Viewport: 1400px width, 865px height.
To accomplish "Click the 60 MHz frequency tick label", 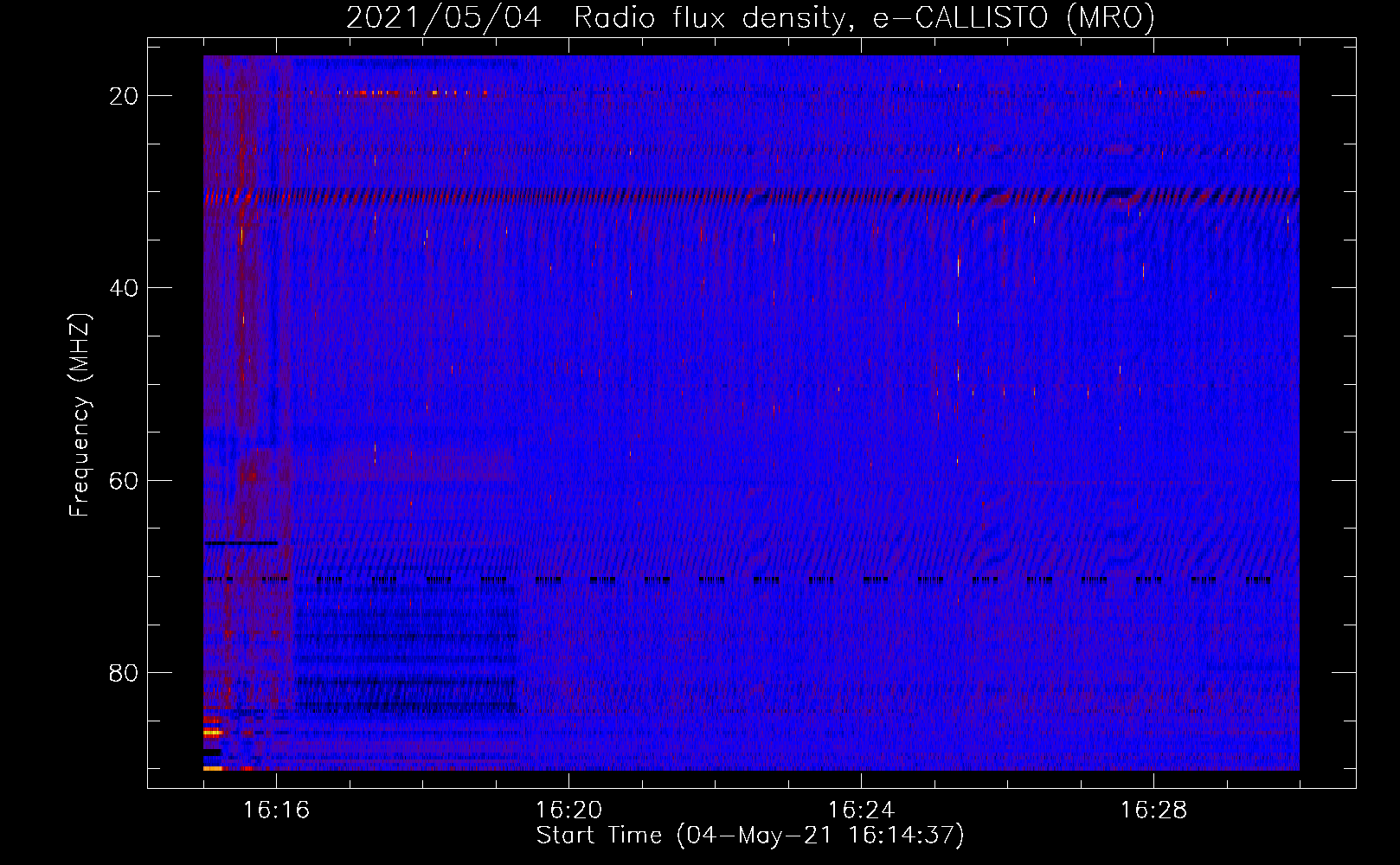I will 124,481.
